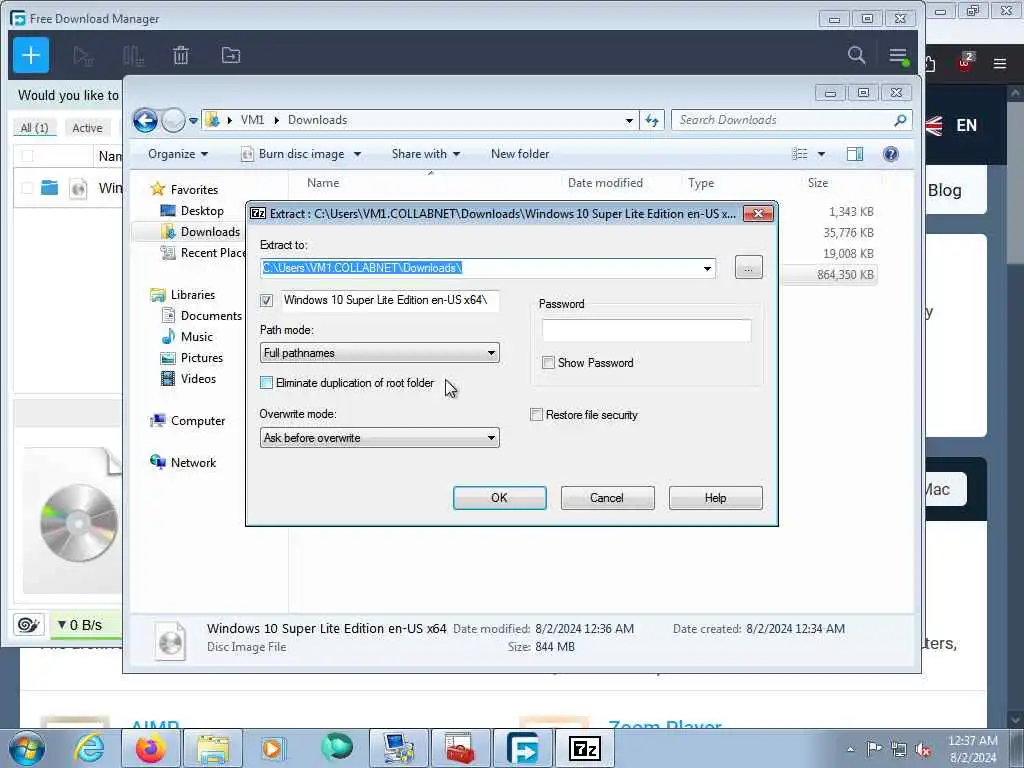Select Network in navigation pane
The height and width of the screenshot is (768, 1024).
click(x=193, y=462)
